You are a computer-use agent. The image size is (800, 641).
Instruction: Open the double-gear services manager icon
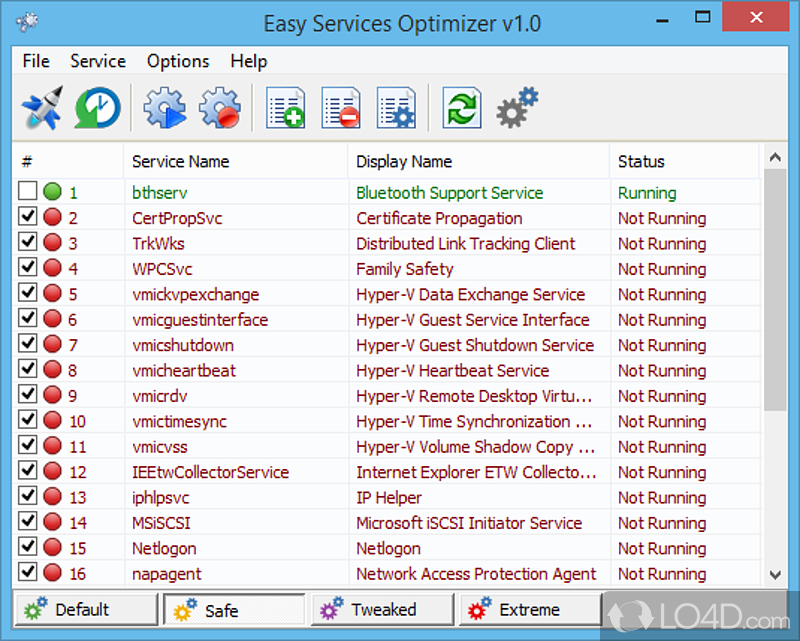tap(517, 107)
